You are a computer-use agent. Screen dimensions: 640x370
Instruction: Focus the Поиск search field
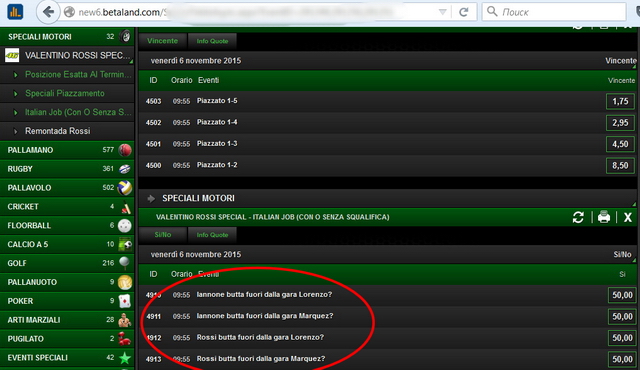(x=554, y=12)
